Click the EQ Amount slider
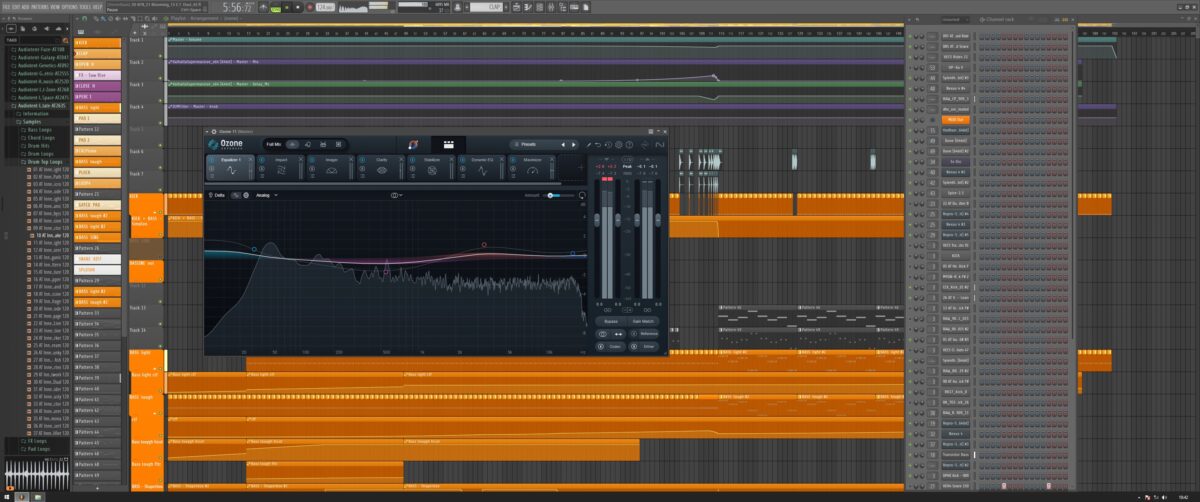The height and width of the screenshot is (502, 1200). (559, 195)
